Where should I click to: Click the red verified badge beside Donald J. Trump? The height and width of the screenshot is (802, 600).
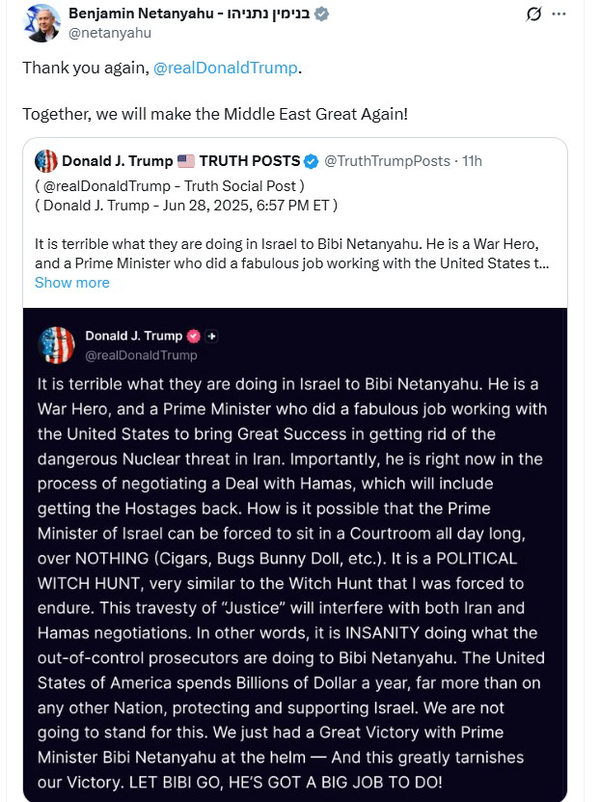(193, 336)
